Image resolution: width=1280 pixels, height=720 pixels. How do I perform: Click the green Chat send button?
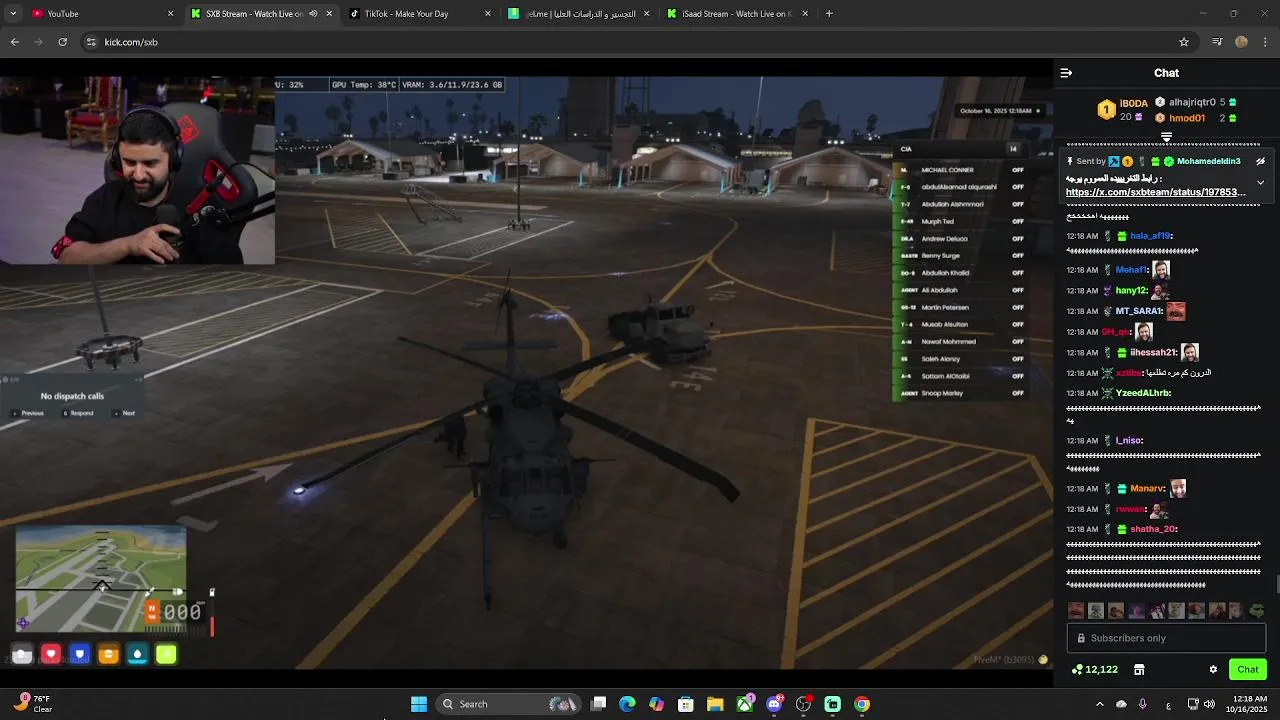tap(1247, 670)
